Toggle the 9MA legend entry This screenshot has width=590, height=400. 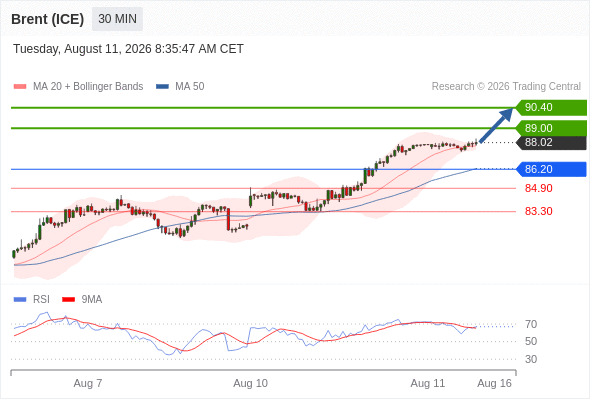click(x=82, y=300)
